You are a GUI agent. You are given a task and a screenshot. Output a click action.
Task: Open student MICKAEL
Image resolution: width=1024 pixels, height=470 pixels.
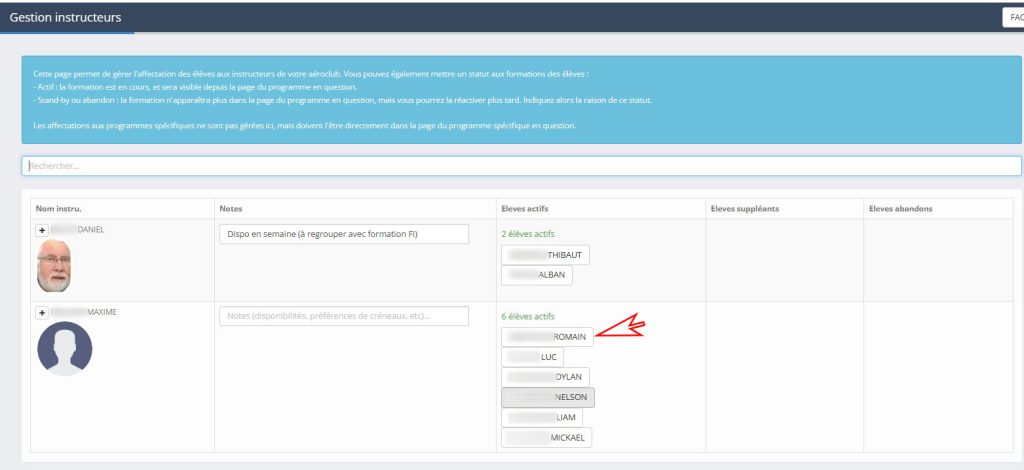coord(547,437)
